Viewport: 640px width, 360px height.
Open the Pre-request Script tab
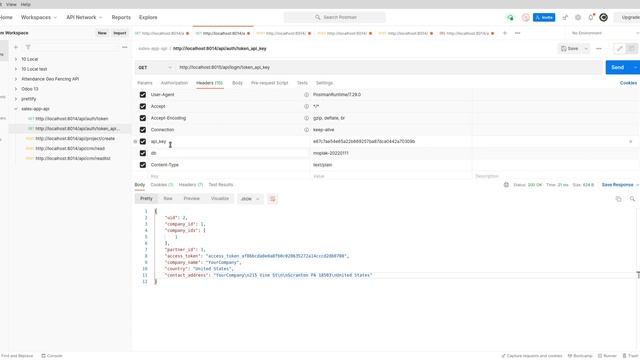tap(269, 83)
